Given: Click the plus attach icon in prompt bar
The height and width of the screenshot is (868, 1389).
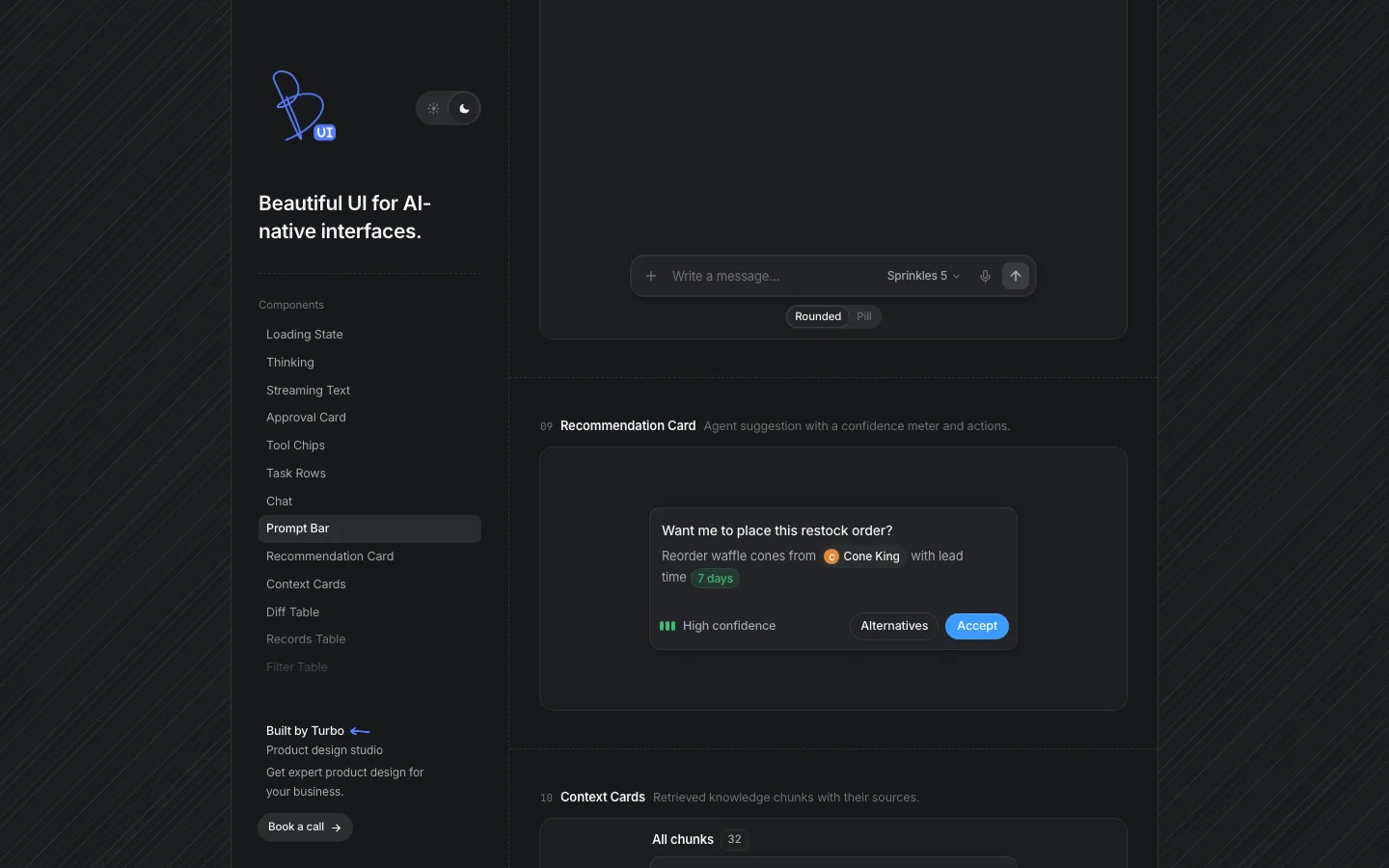Looking at the screenshot, I should 651,276.
